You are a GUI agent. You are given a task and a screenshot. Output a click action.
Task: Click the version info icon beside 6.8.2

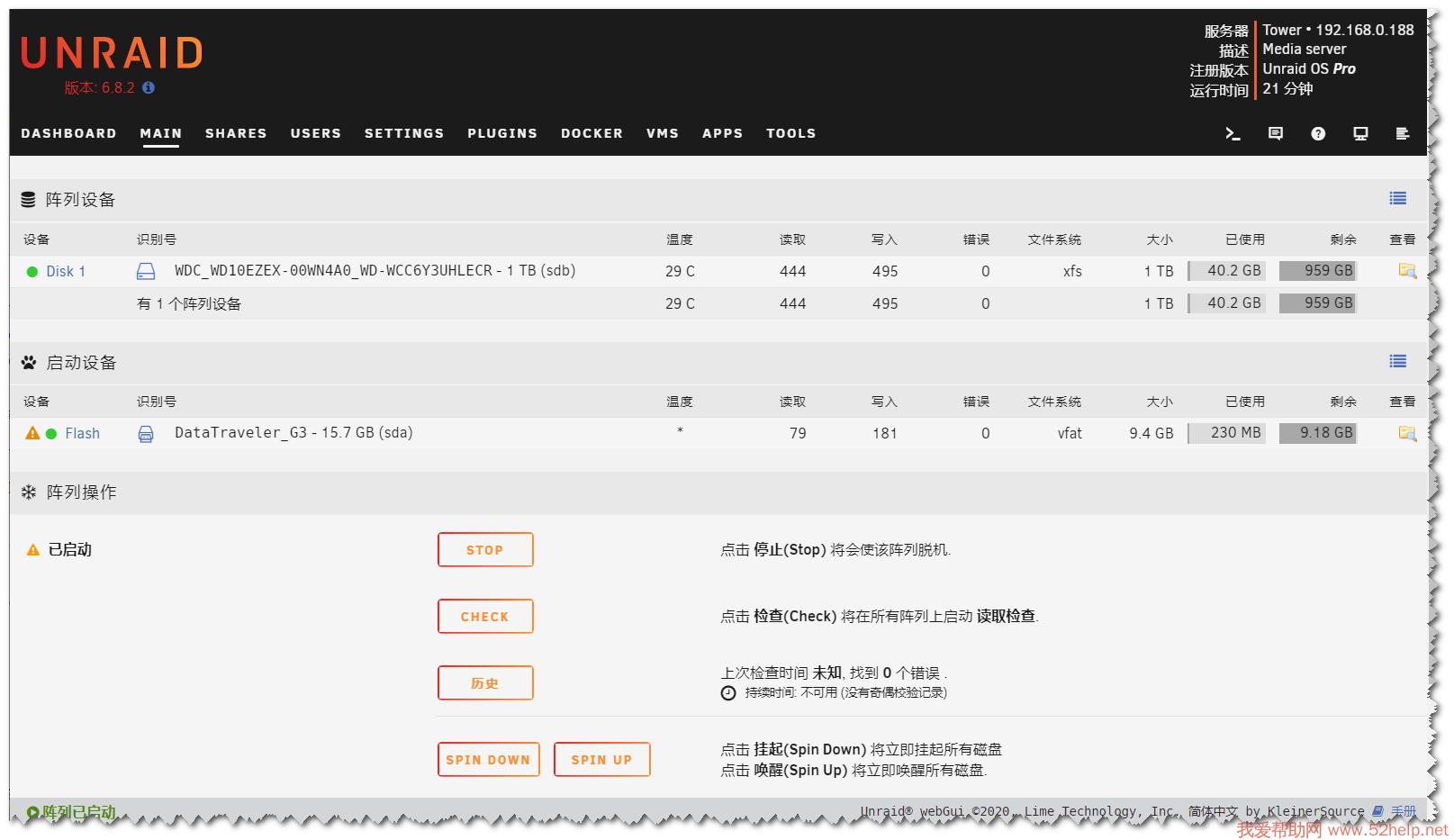[149, 87]
